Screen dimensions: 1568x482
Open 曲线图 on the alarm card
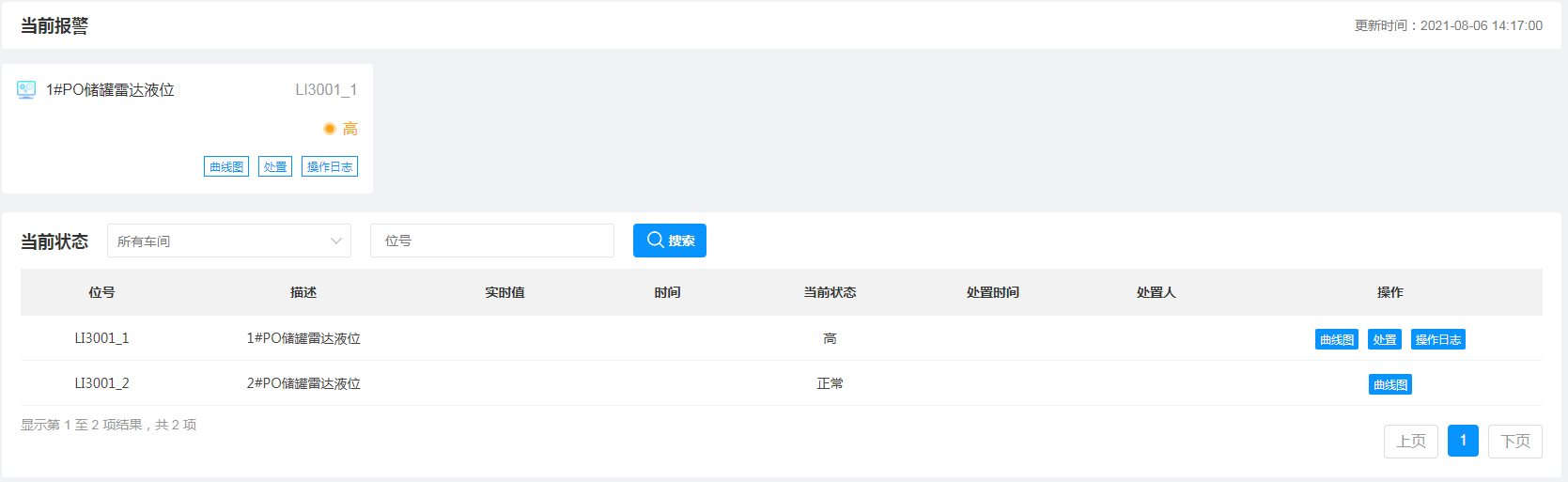click(x=226, y=166)
